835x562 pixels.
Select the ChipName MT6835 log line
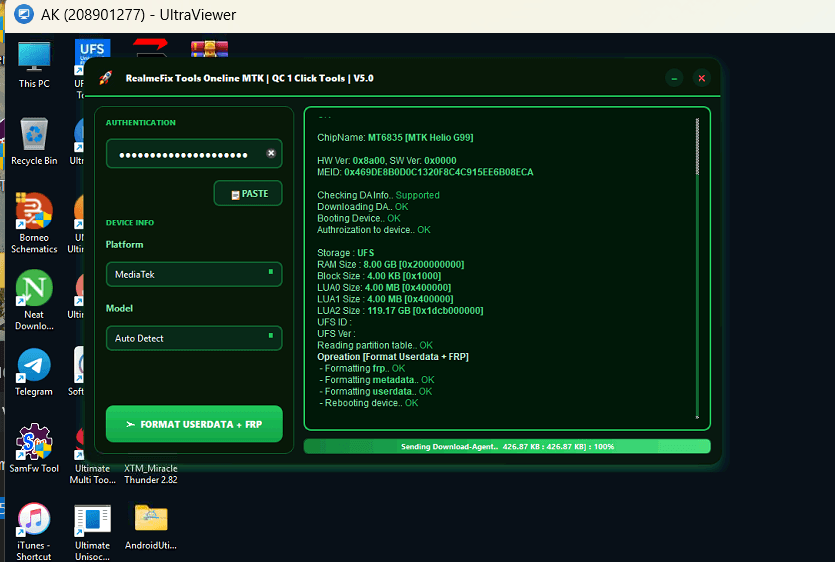pos(395,137)
